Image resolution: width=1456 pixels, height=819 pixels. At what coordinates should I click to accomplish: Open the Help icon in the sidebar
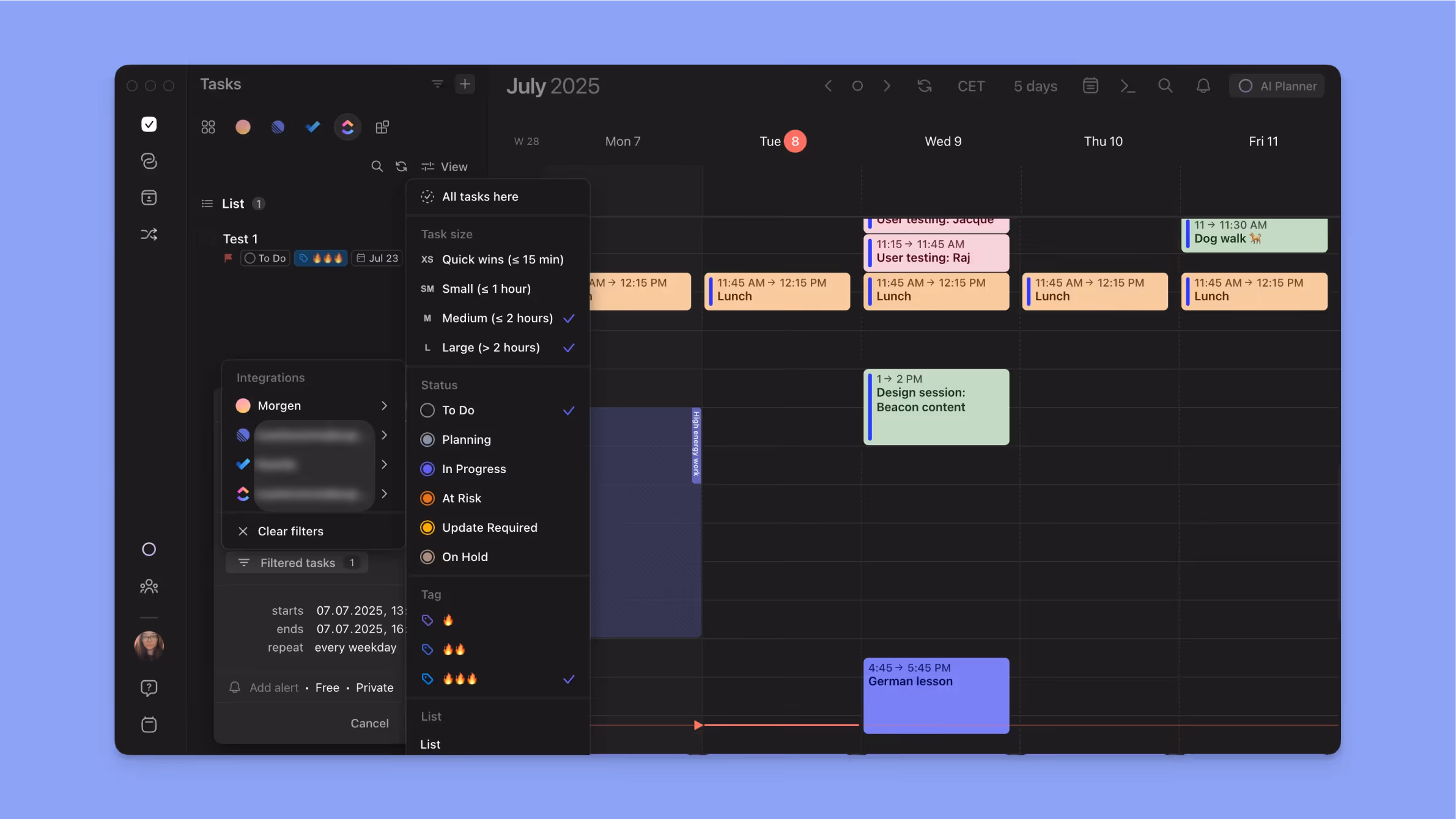(149, 688)
